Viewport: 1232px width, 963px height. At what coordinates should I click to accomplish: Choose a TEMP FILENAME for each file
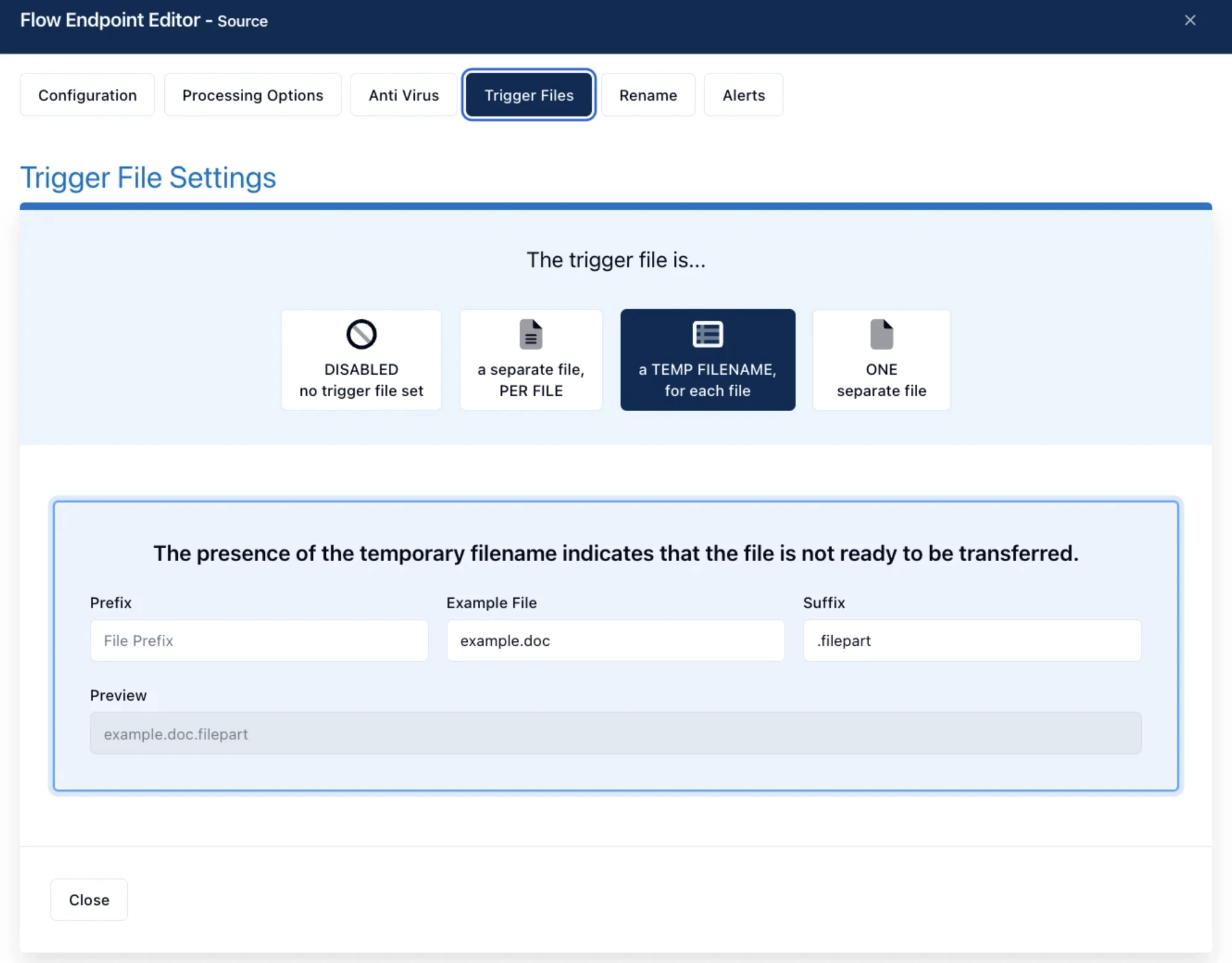[707, 360]
